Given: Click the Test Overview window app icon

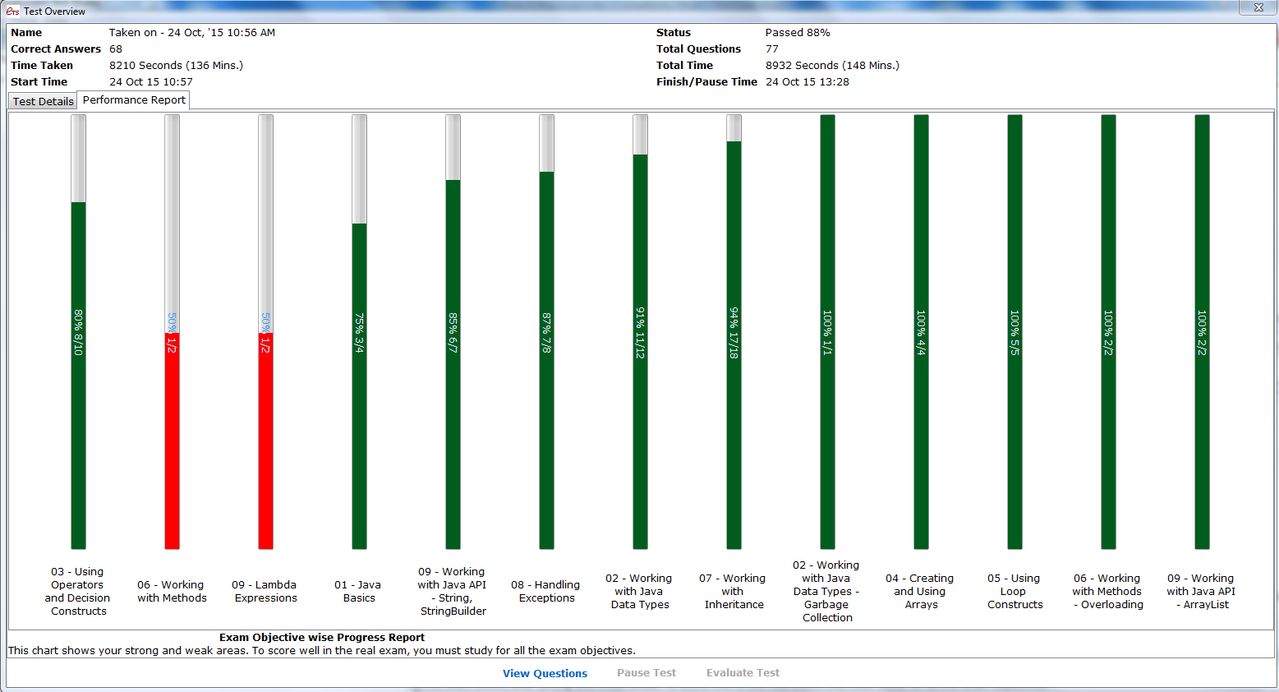Looking at the screenshot, I should pos(12,11).
